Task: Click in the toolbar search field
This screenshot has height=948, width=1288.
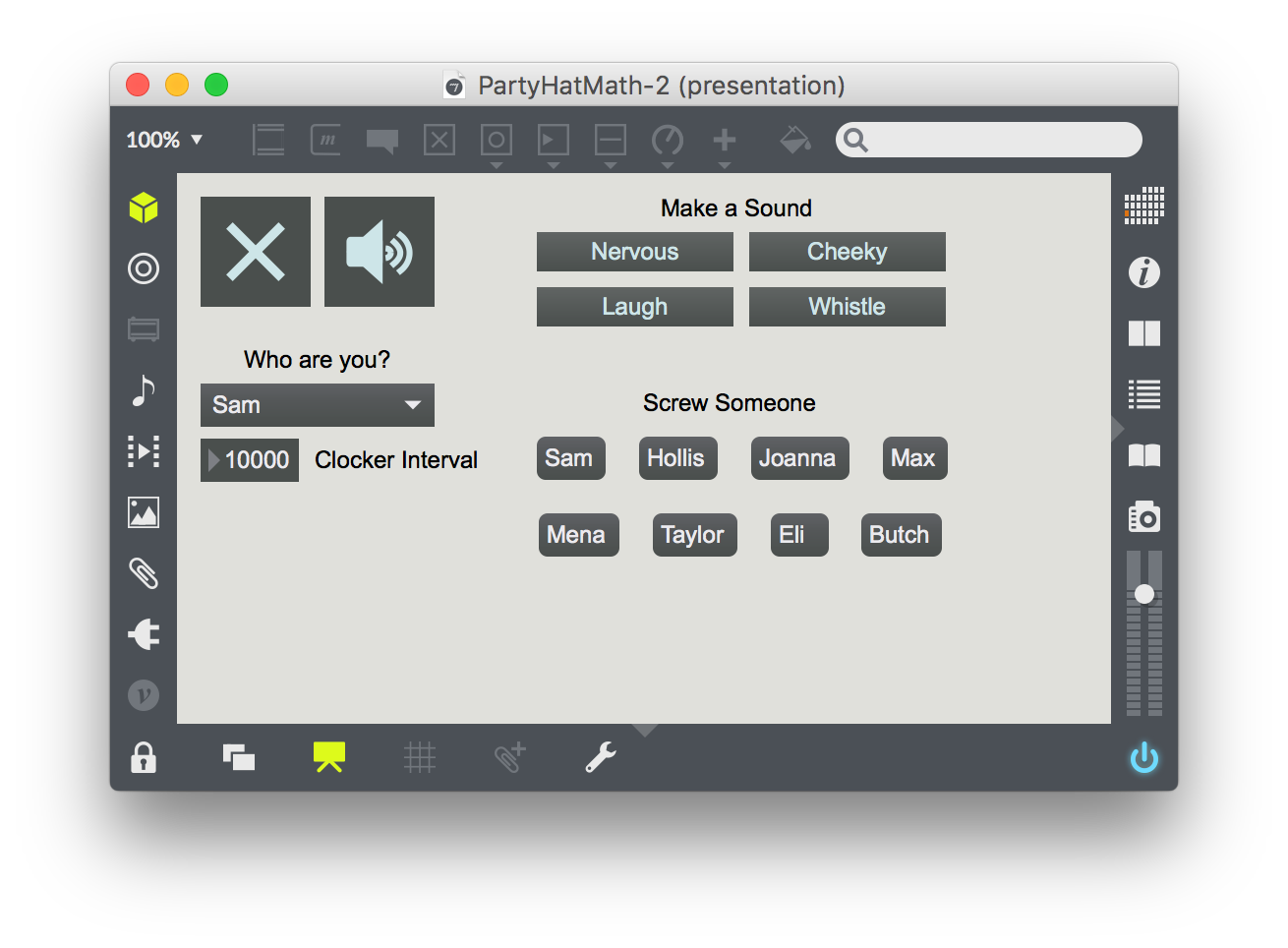Action: tap(989, 140)
